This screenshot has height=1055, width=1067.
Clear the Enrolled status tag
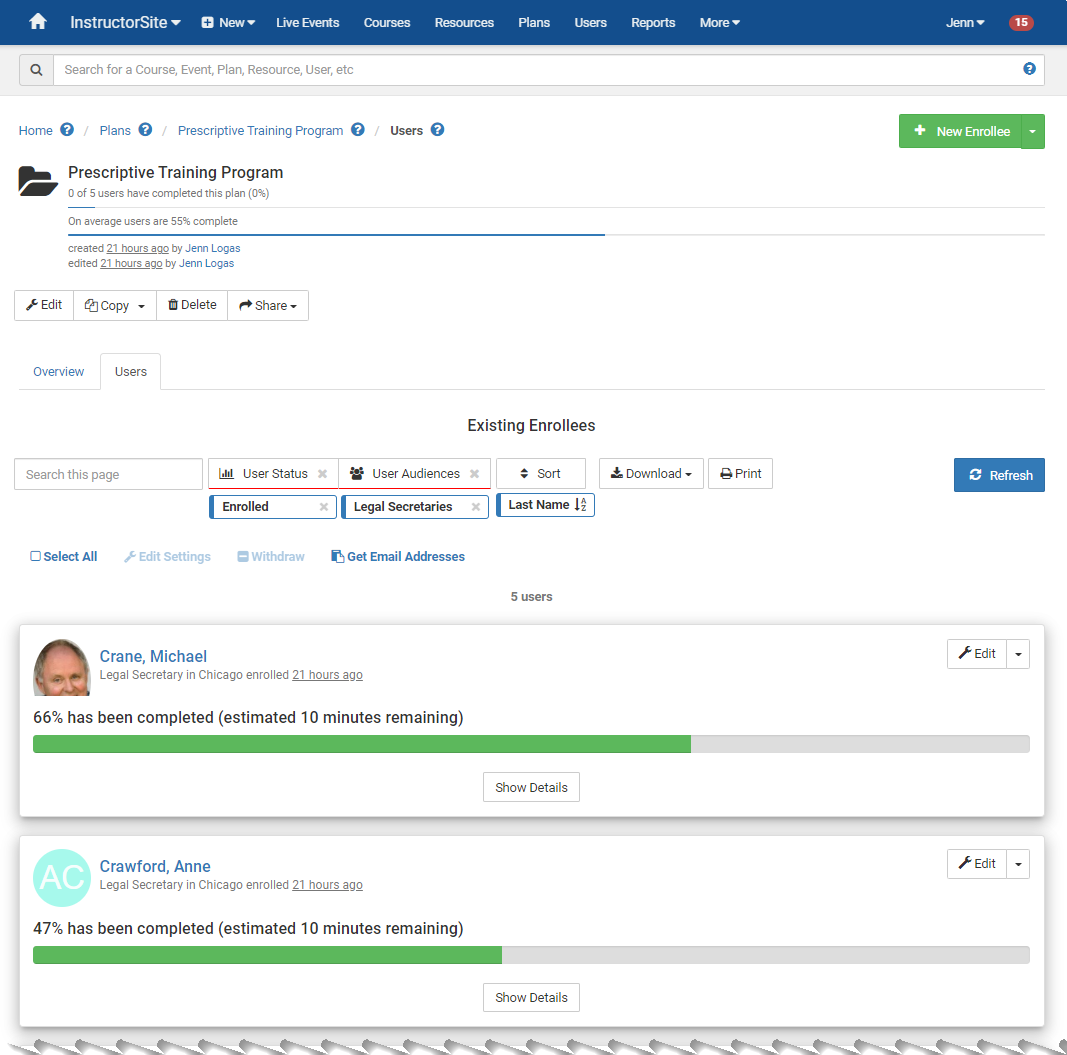click(324, 506)
